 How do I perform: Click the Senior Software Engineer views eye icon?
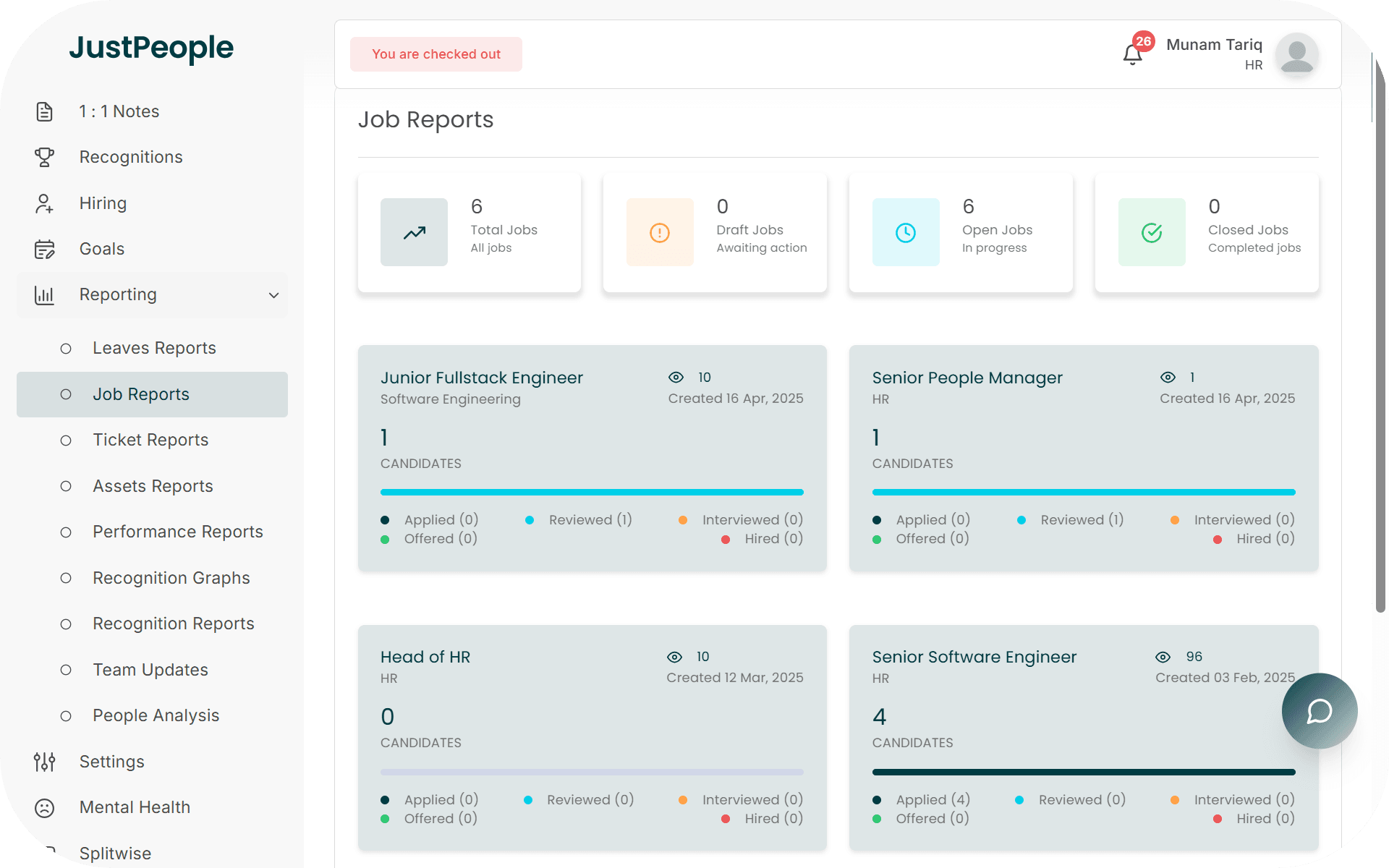(x=1163, y=657)
